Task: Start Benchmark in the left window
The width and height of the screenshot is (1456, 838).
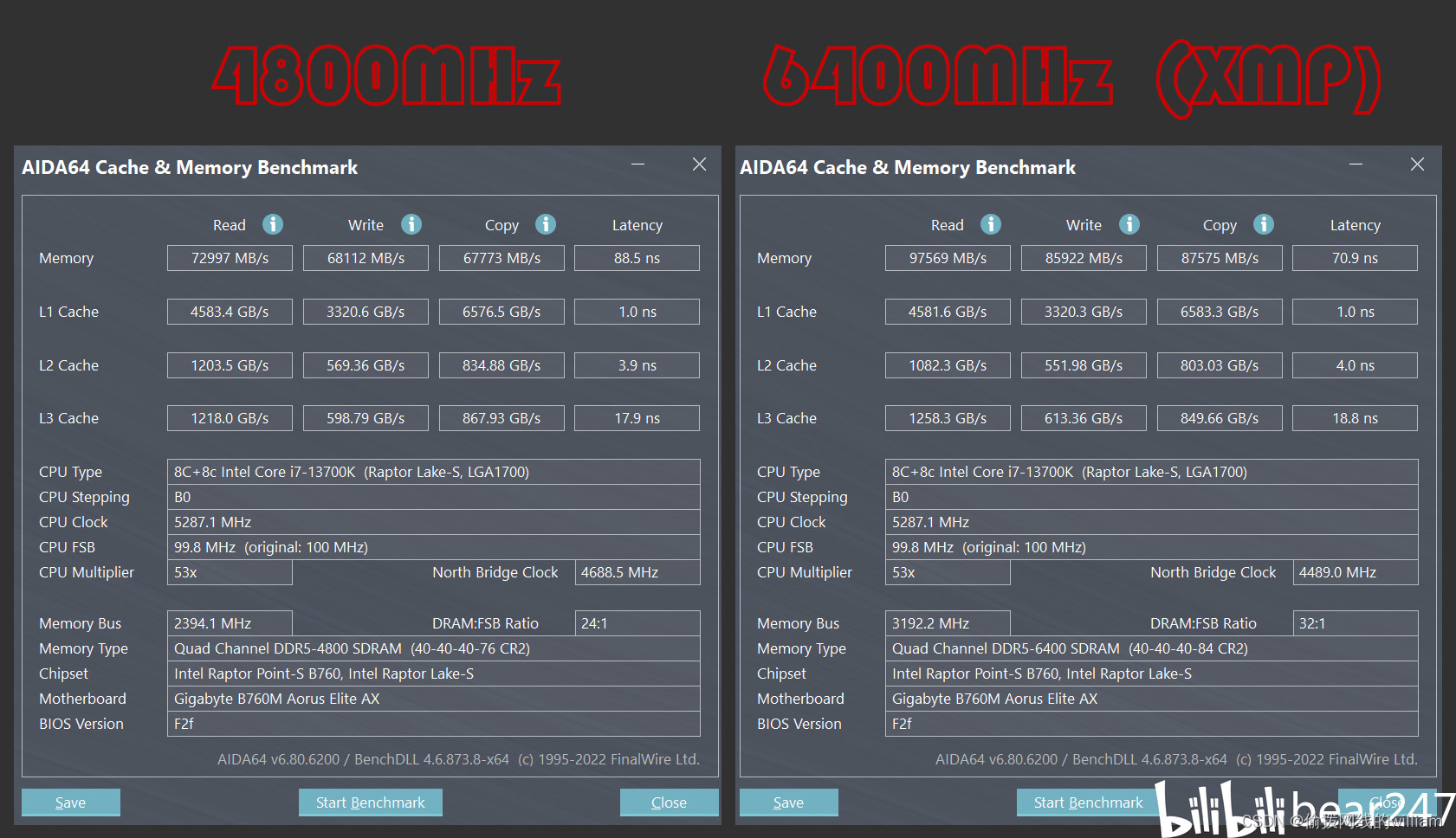Action: 371,803
